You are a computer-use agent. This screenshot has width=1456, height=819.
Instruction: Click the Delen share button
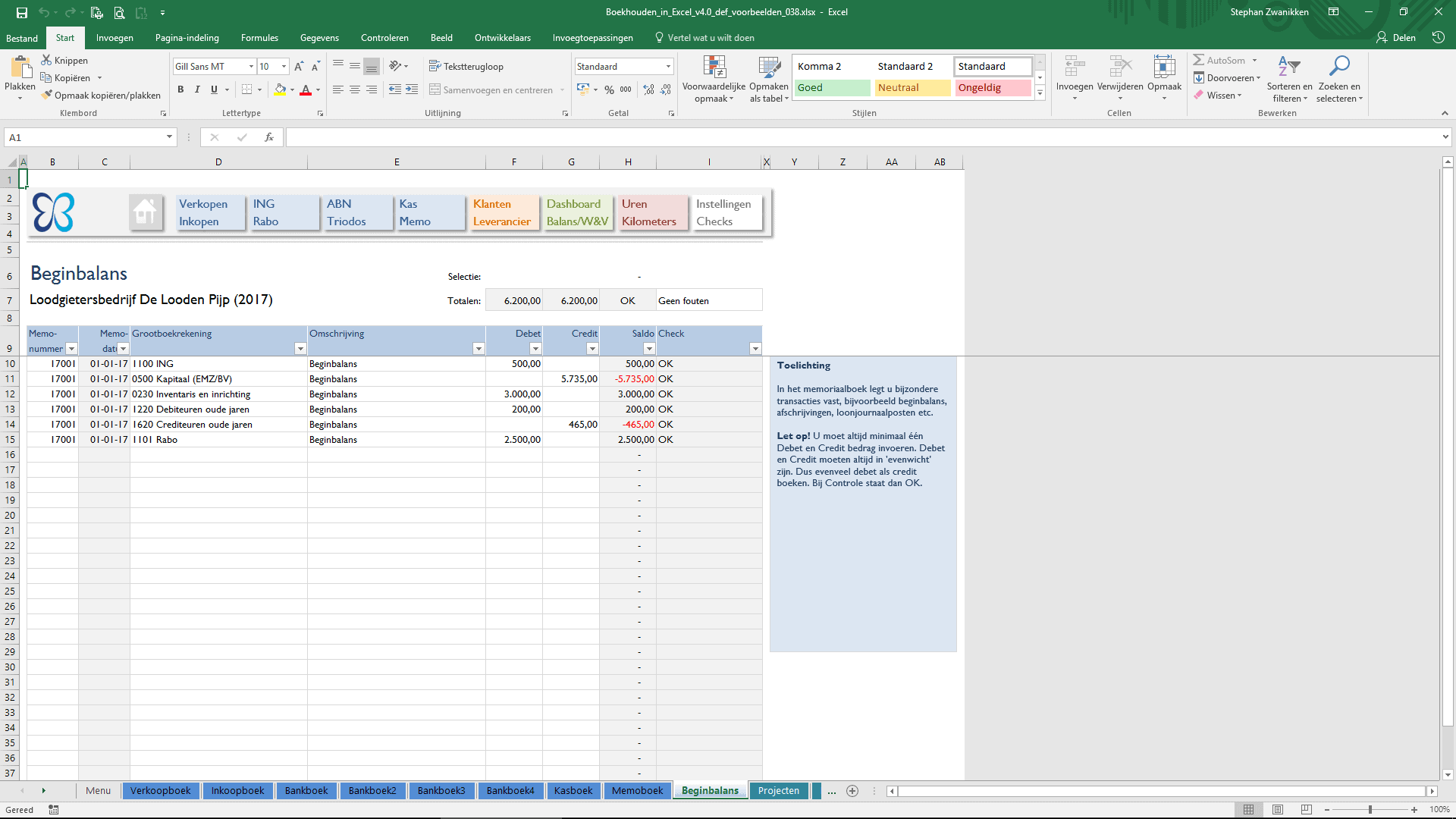coord(1396,37)
